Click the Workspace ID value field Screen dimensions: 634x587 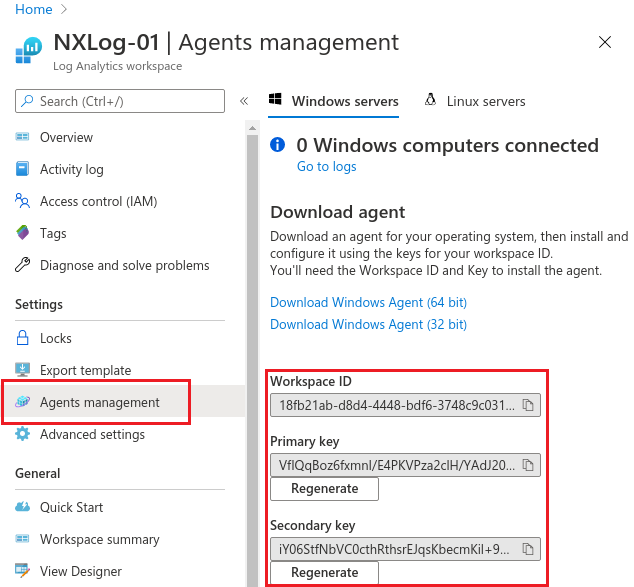pyautogui.click(x=405, y=405)
